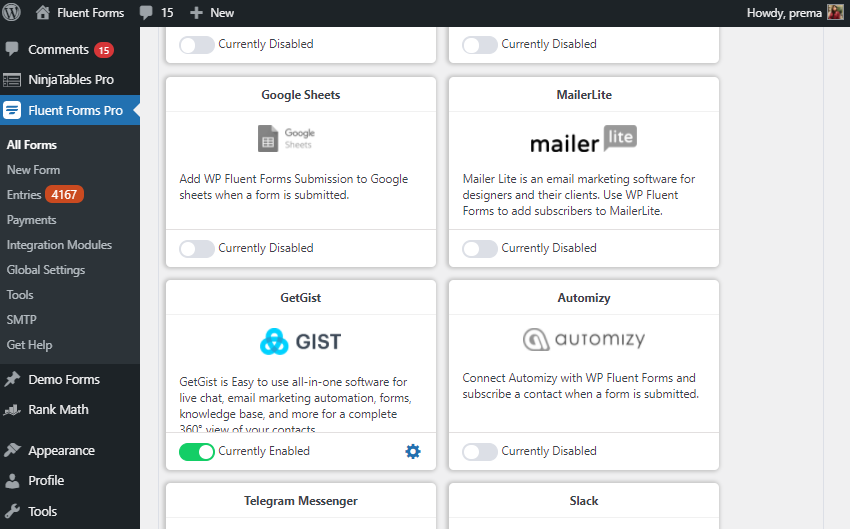Enable the Google Sheets integration toggle

point(197,248)
